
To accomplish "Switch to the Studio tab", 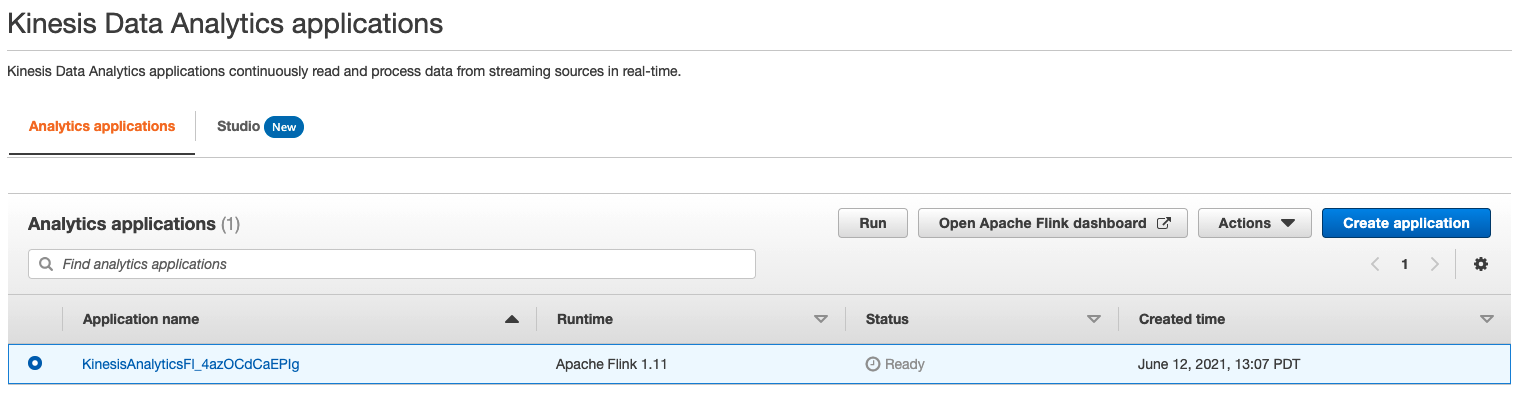I will click(238, 126).
